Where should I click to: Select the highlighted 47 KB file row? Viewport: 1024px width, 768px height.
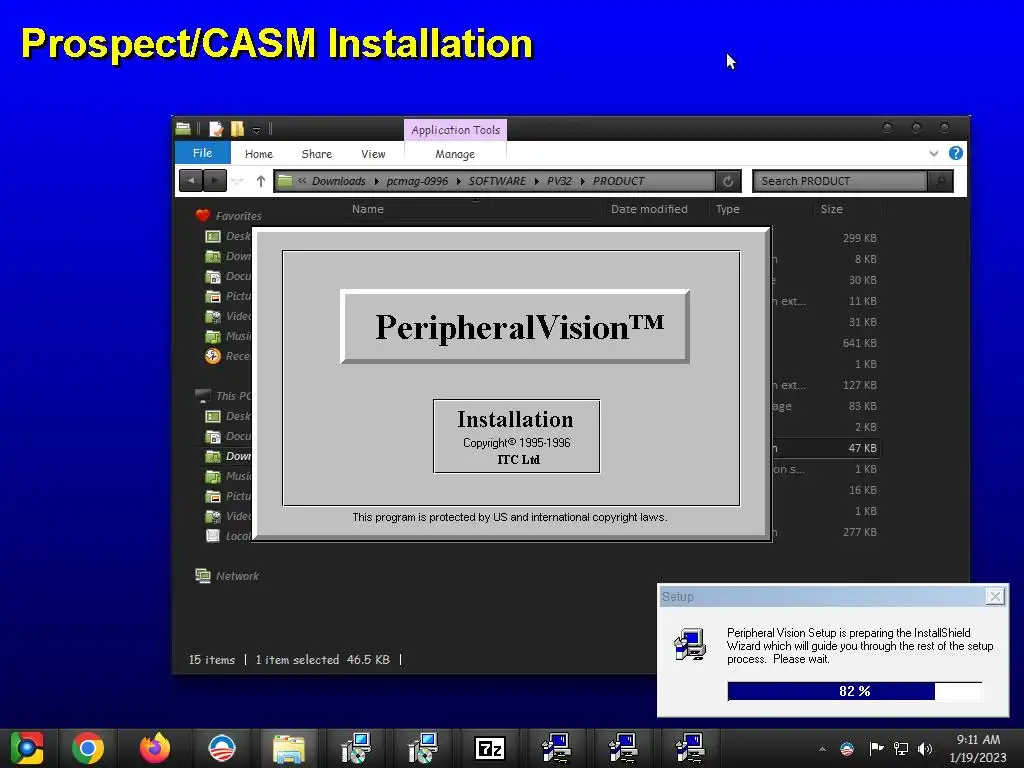pos(826,448)
